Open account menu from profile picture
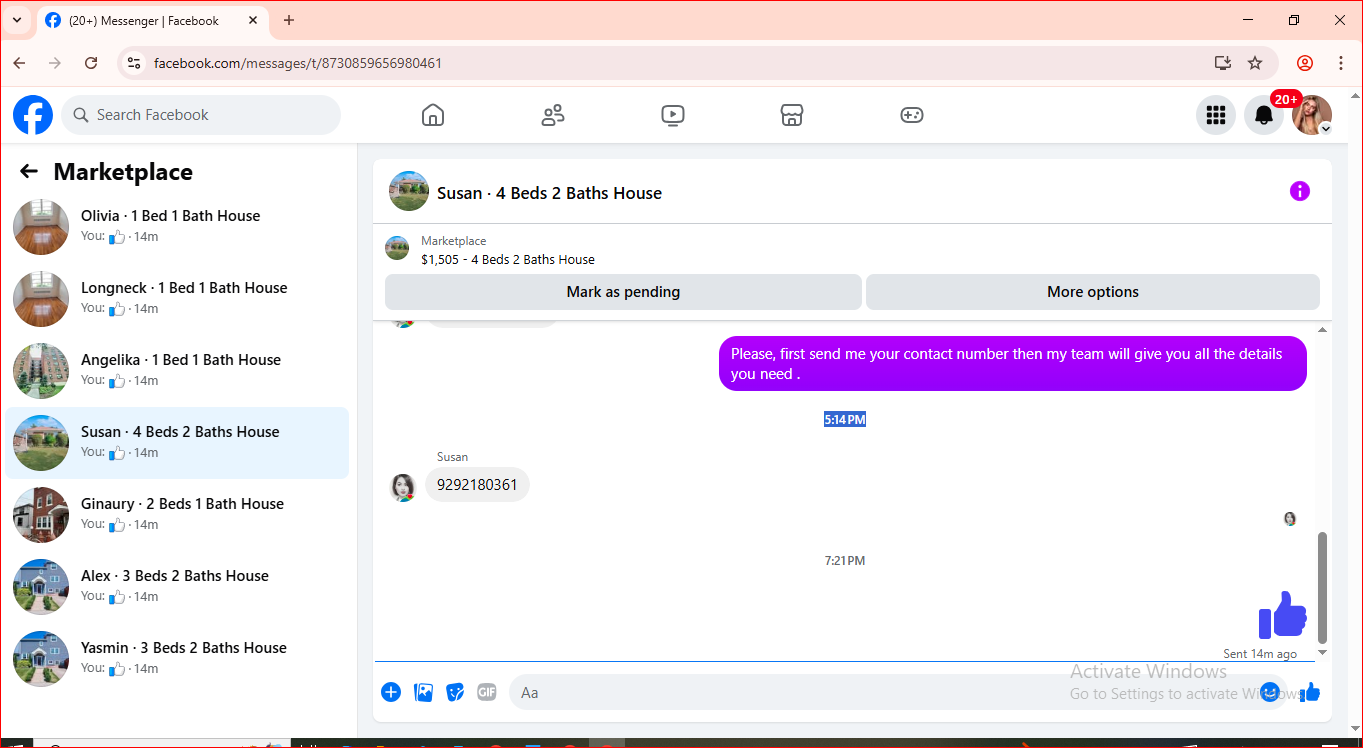Screen dimensions: 1363x748 [x=1312, y=115]
